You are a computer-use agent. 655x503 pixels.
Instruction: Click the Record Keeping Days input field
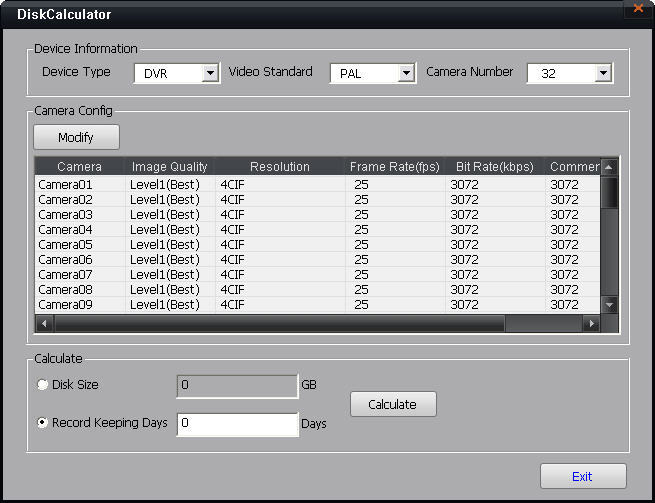pyautogui.click(x=237, y=424)
